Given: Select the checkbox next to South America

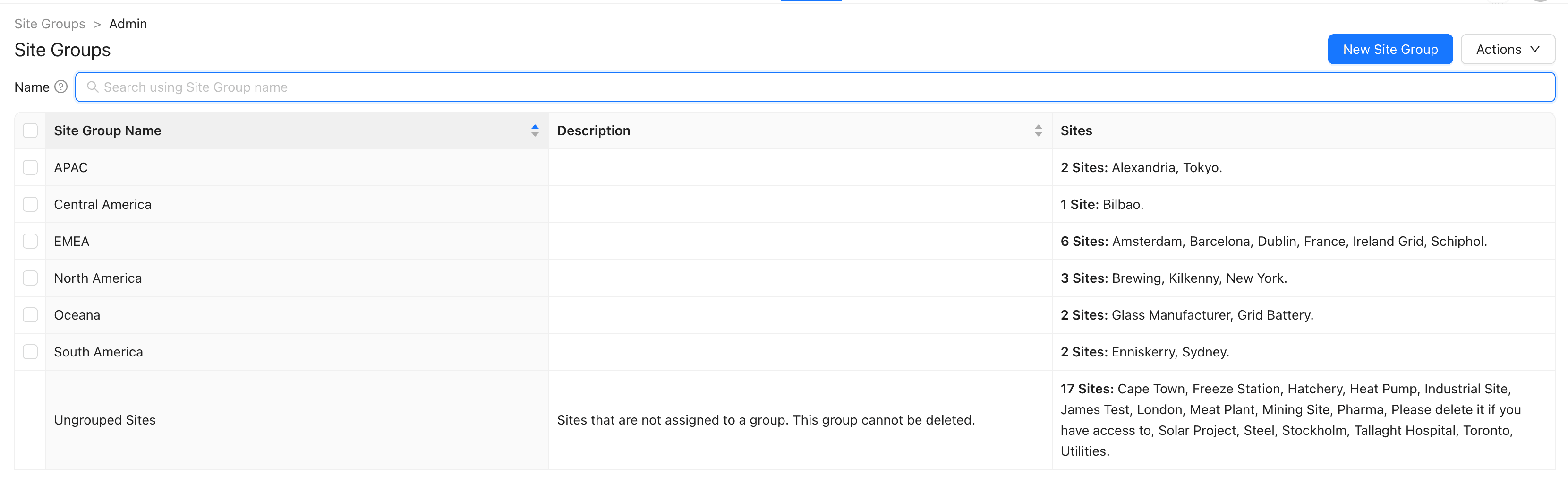Looking at the screenshot, I should [x=30, y=351].
